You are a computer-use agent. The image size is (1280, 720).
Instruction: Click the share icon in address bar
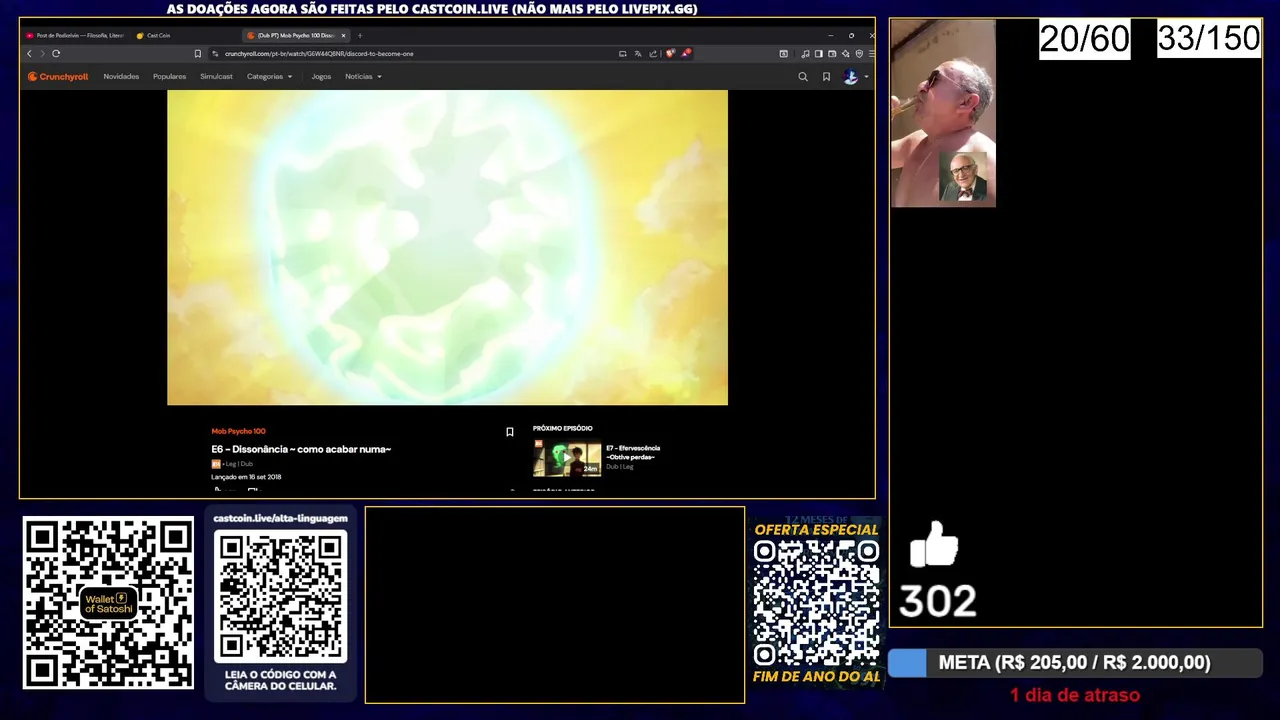pyautogui.click(x=653, y=54)
